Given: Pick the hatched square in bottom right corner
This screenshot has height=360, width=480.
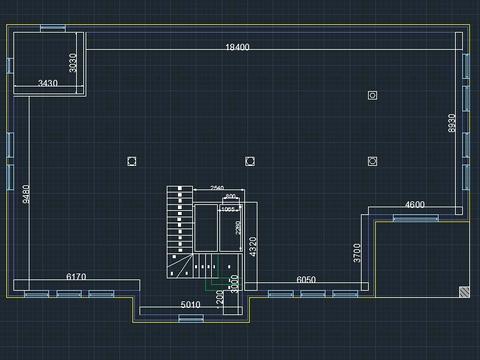Looking at the screenshot, I should (464, 292).
